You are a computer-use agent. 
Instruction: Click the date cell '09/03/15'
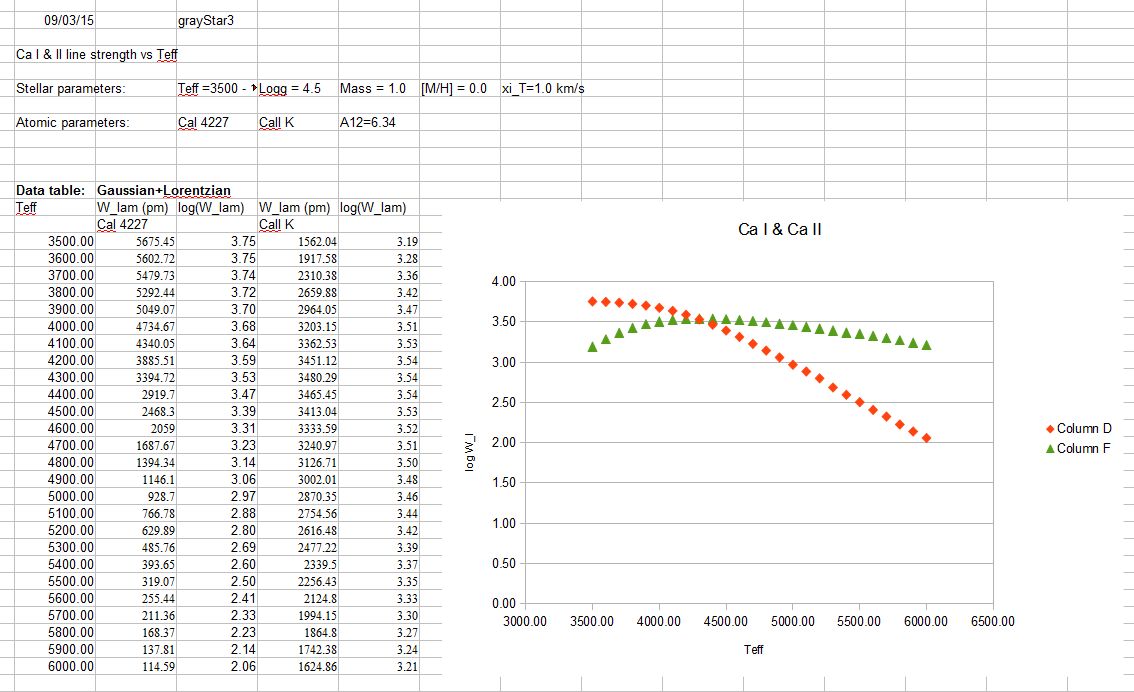pos(64,20)
